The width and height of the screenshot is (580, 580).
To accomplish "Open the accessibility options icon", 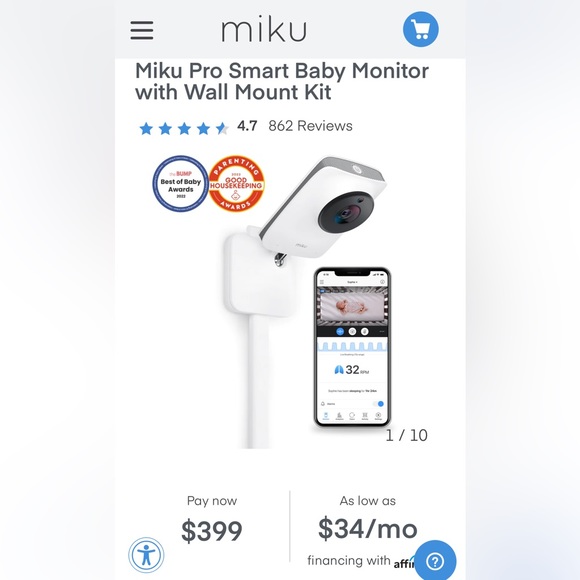I will 146,555.
